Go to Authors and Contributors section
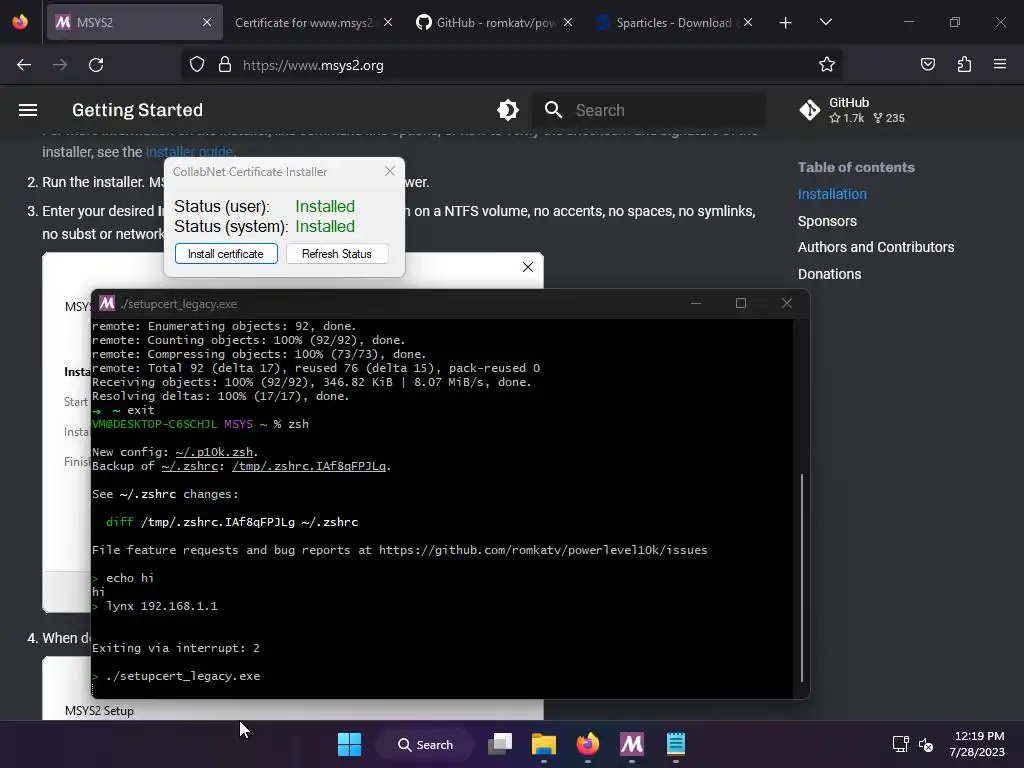The height and width of the screenshot is (768, 1024). 876,247
